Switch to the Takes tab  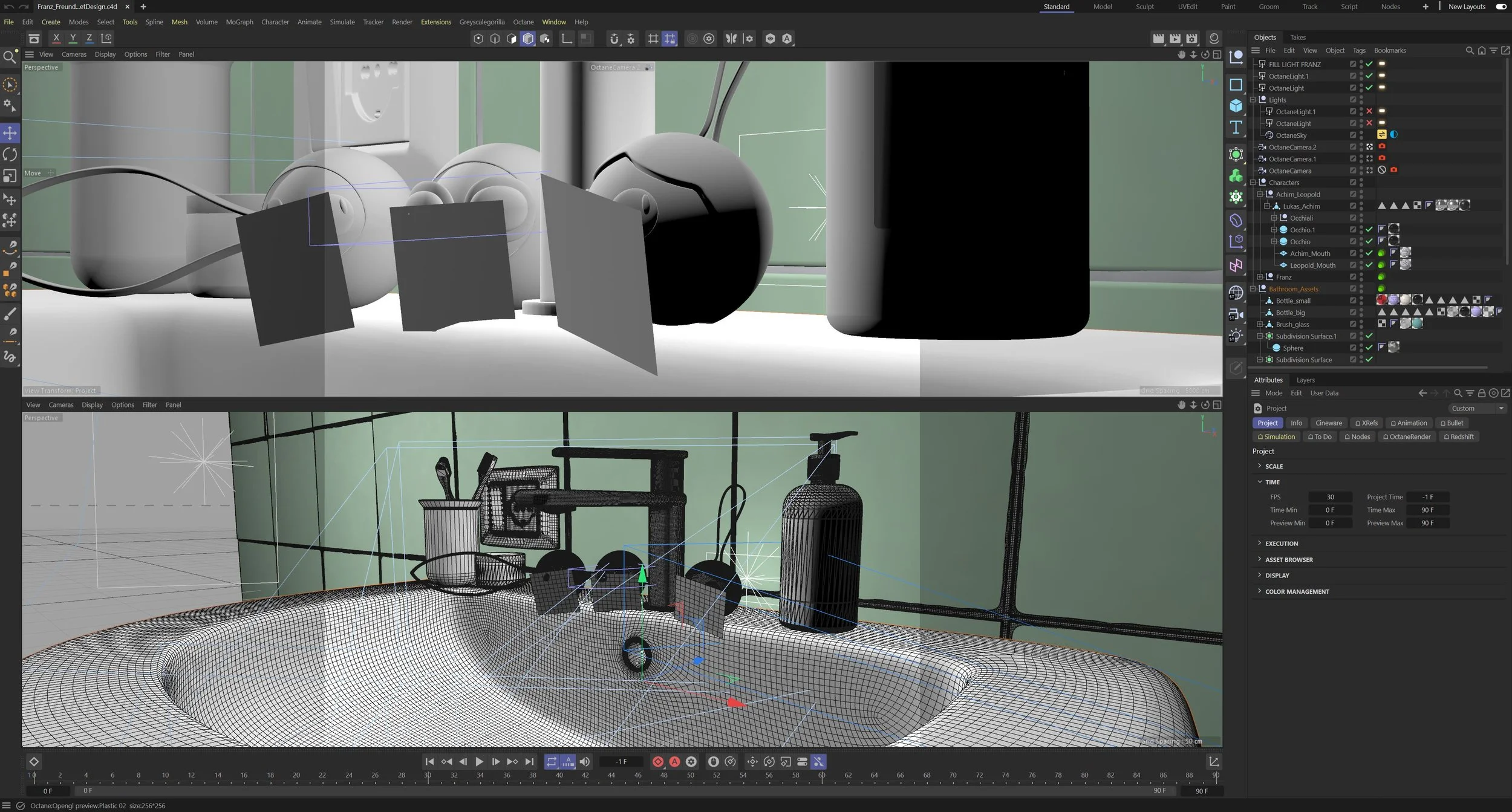1297,37
